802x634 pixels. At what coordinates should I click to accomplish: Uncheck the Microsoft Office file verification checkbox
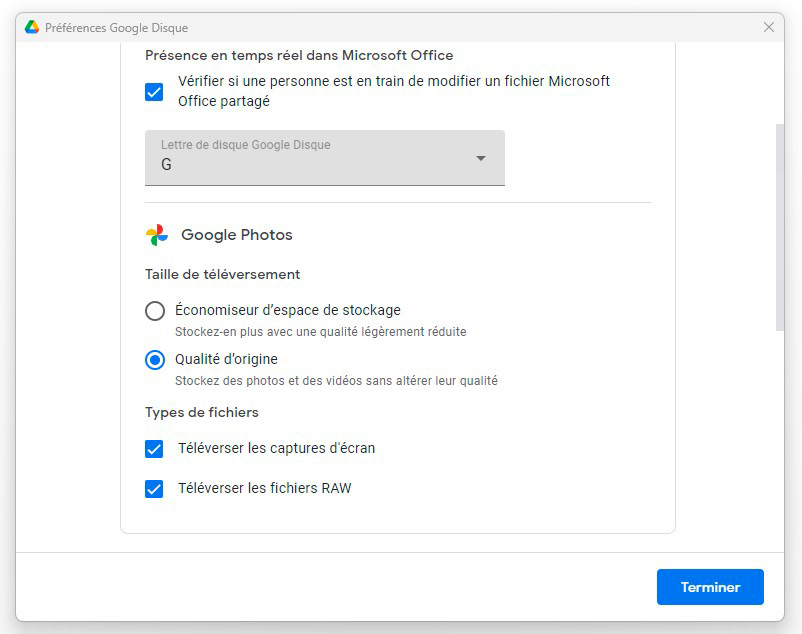[x=154, y=92]
